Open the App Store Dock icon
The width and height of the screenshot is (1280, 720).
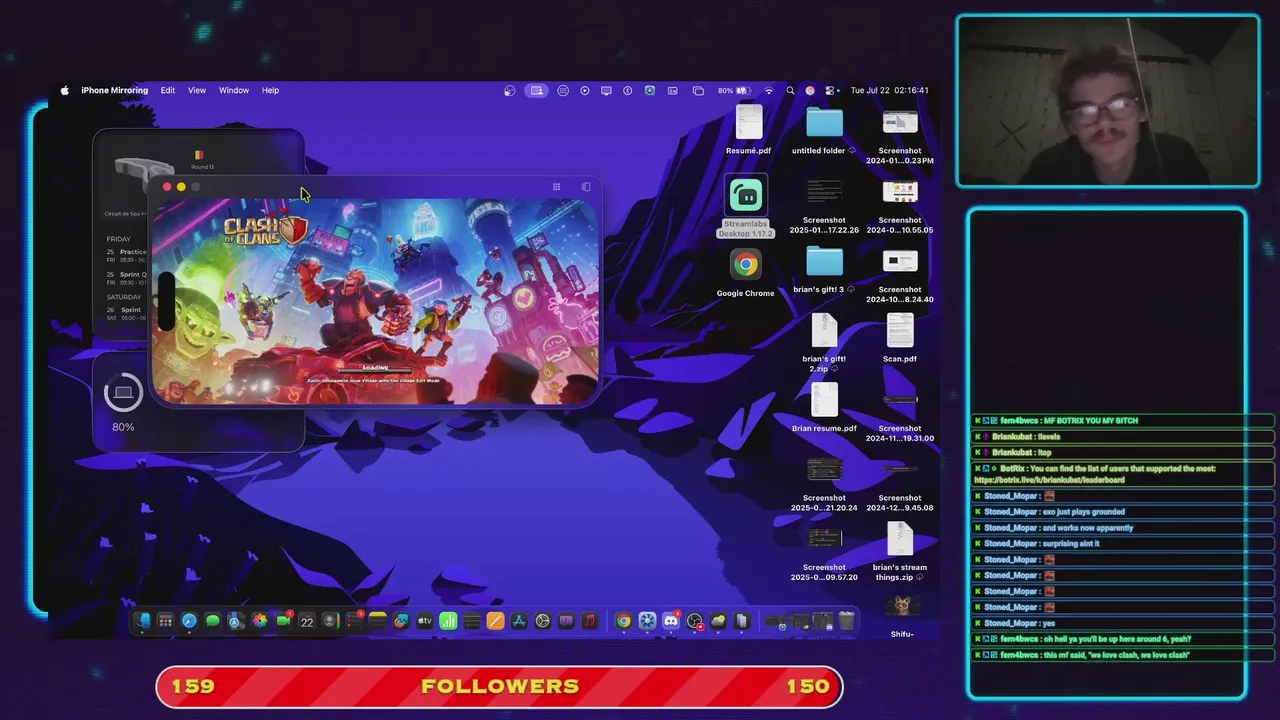519,621
